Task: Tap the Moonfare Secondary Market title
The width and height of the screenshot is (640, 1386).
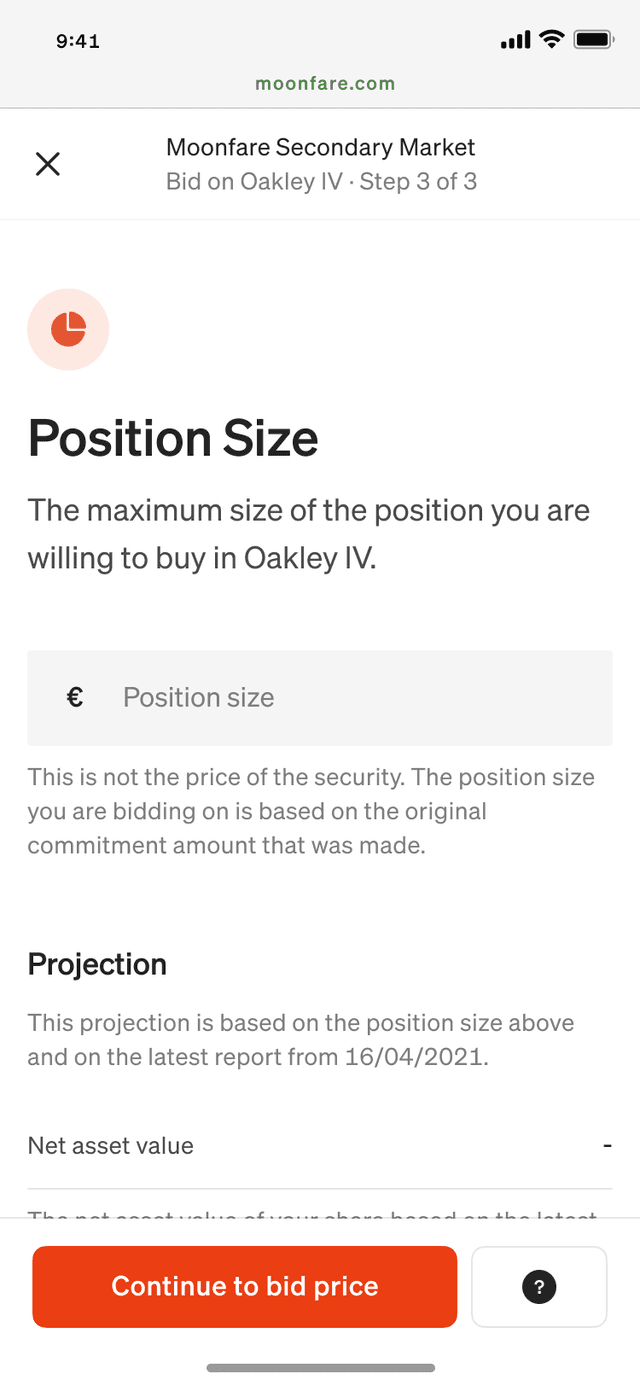Action: point(321,148)
